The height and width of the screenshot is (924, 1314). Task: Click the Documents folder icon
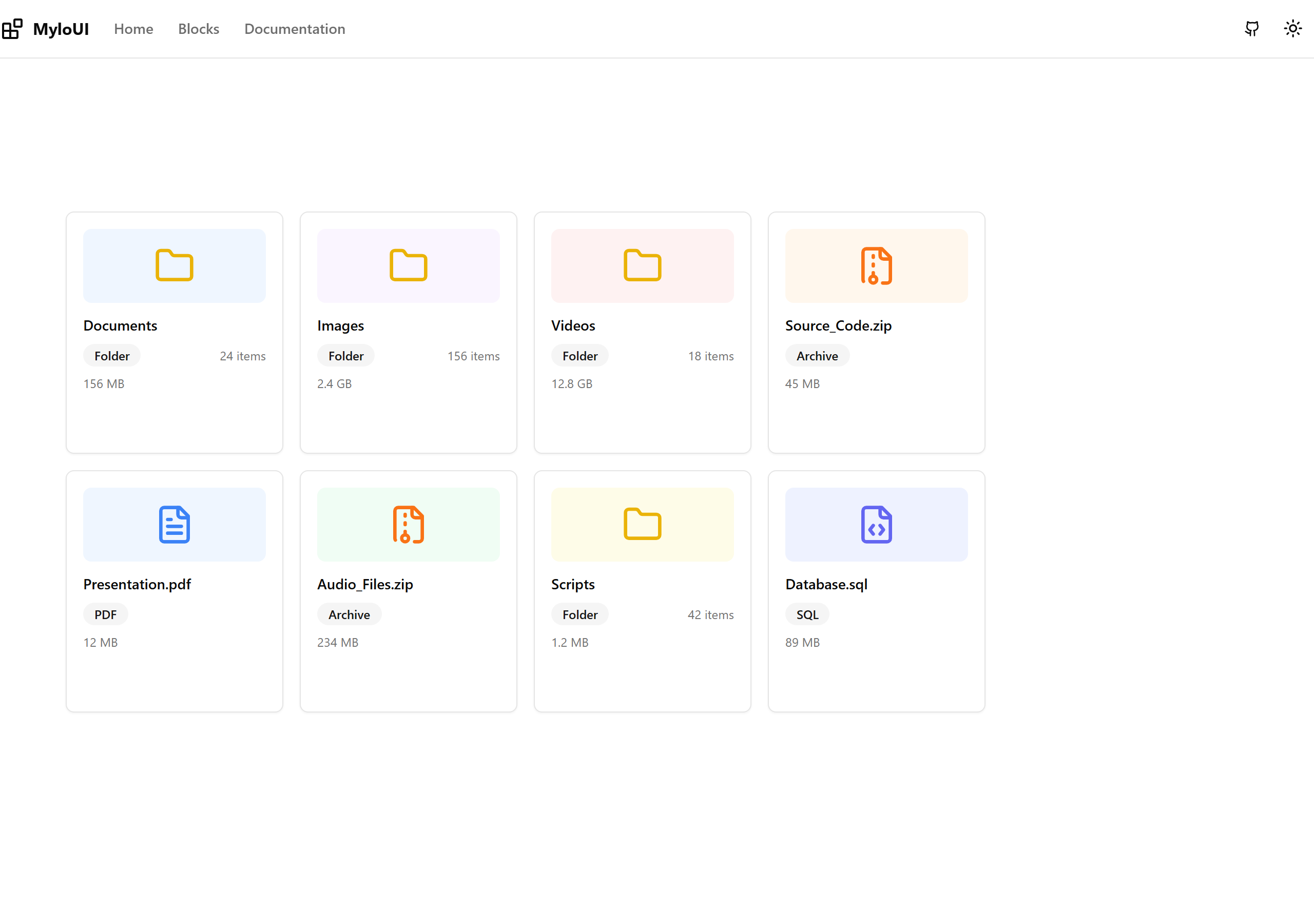(x=175, y=265)
